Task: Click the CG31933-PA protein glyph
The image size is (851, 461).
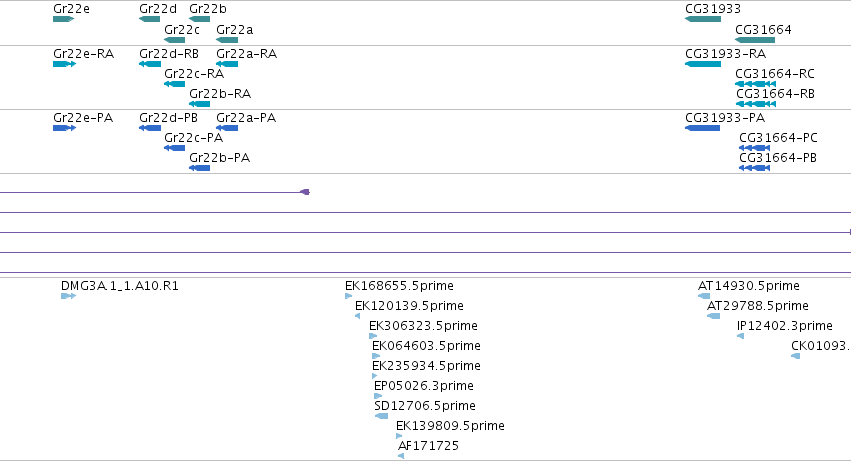Action: pos(702,128)
